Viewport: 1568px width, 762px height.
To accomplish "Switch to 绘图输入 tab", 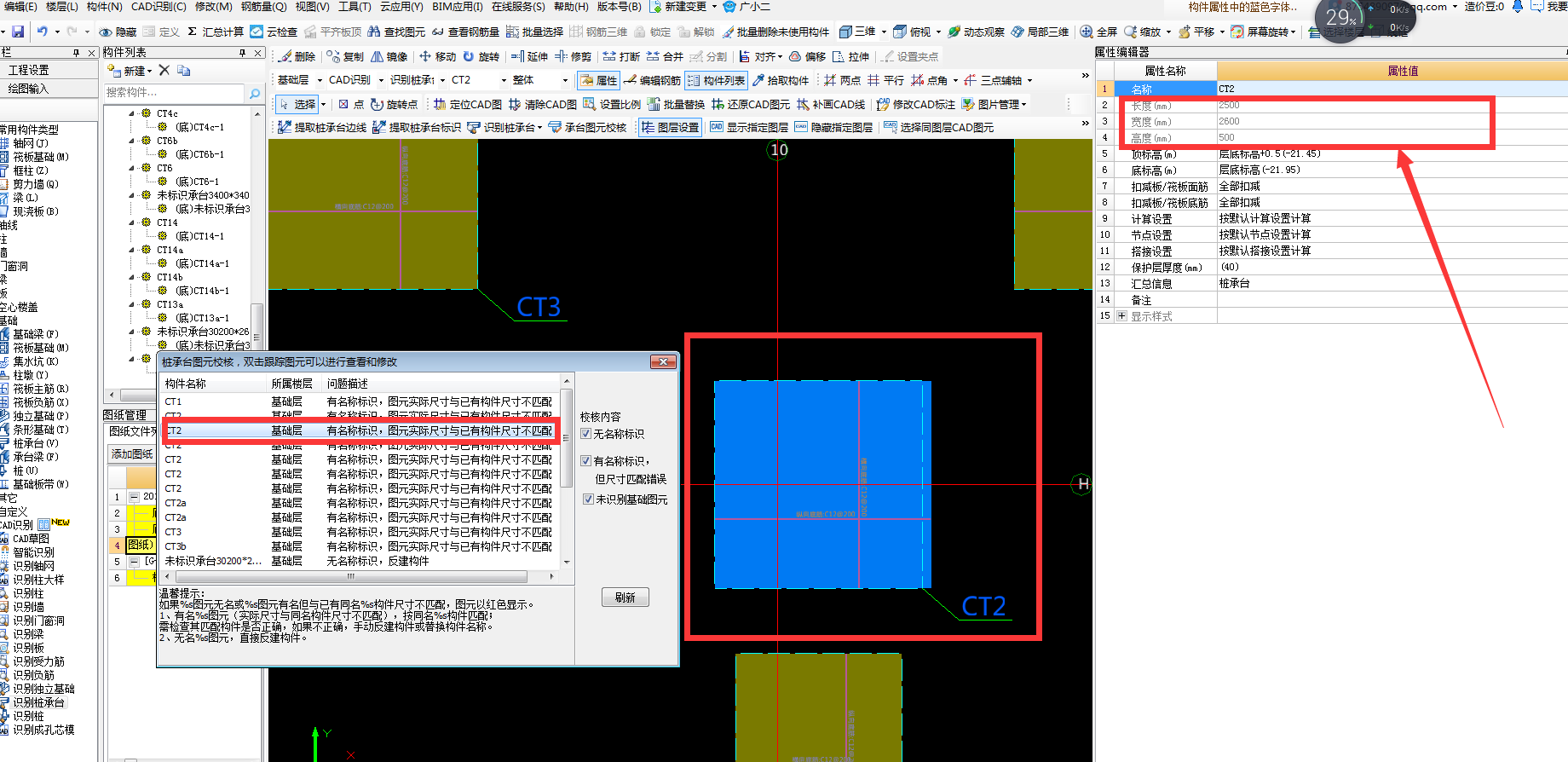I will (x=49, y=89).
